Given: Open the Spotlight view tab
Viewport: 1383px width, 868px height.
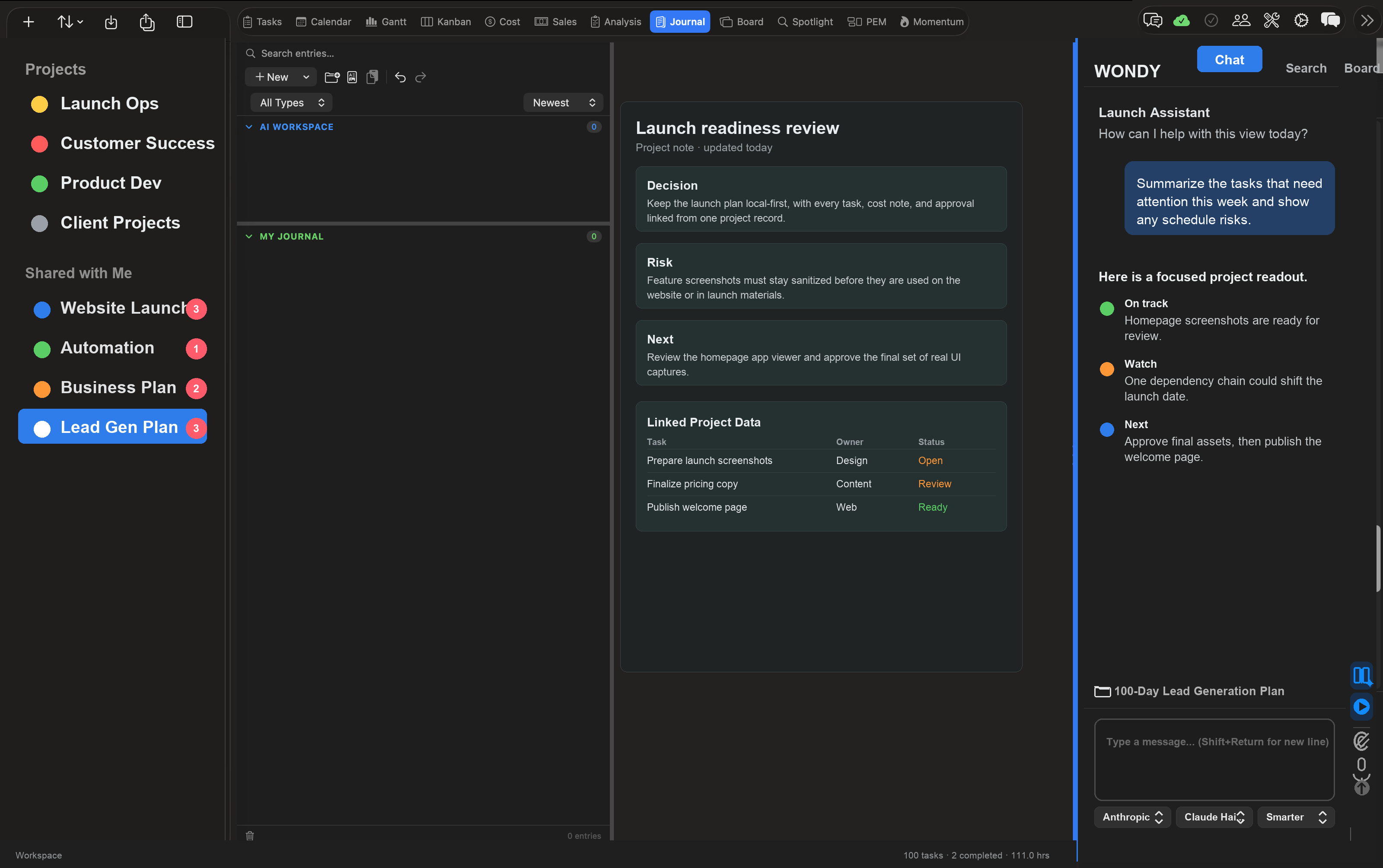Looking at the screenshot, I should tap(805, 22).
